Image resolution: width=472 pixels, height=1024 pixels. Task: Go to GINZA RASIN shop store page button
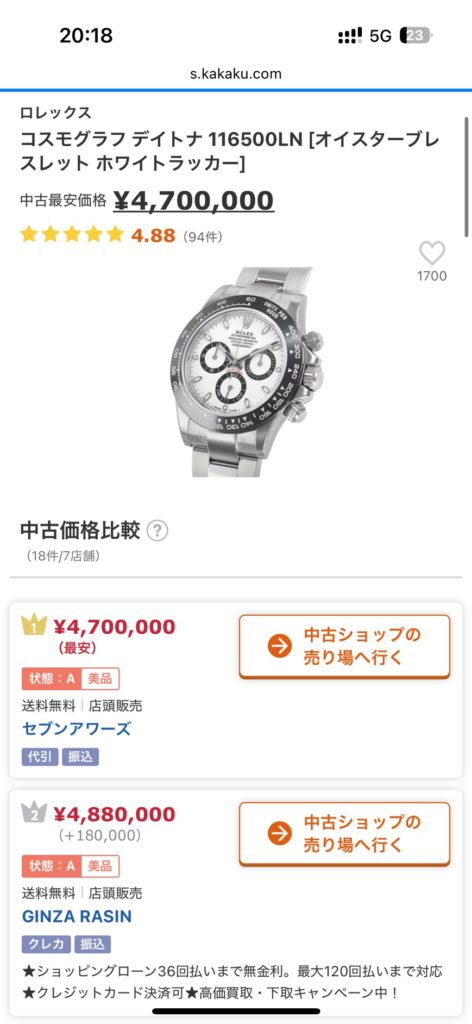tap(344, 834)
